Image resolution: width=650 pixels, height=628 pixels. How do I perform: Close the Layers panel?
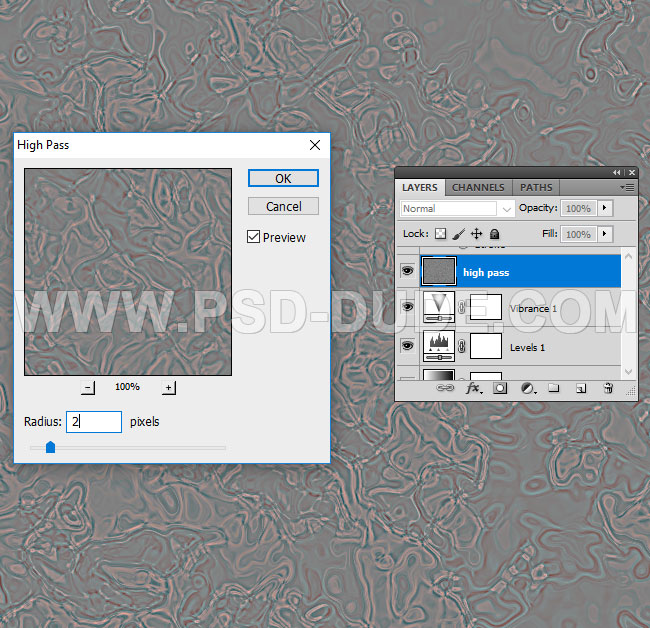point(632,172)
